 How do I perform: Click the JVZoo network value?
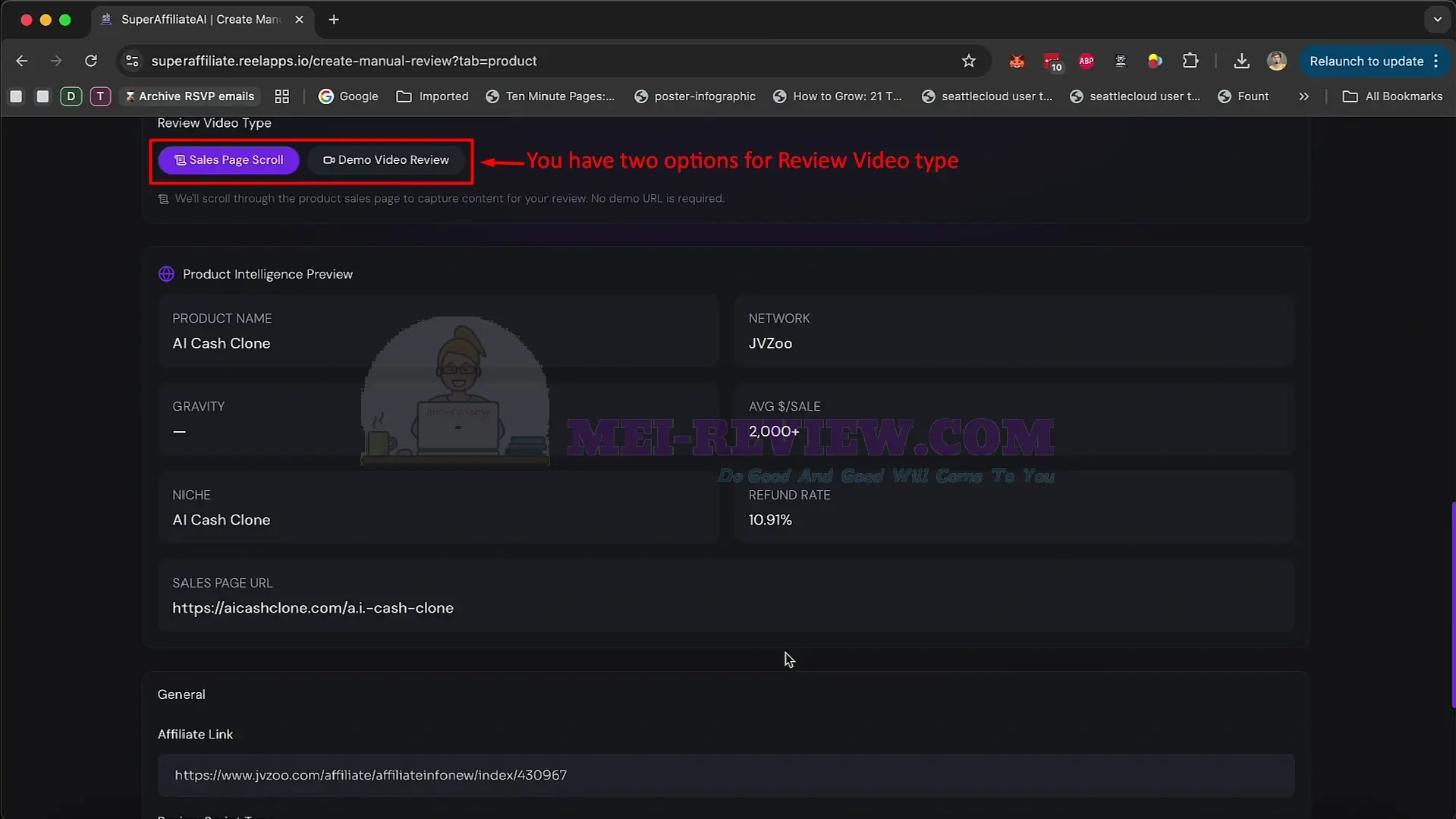[770, 343]
